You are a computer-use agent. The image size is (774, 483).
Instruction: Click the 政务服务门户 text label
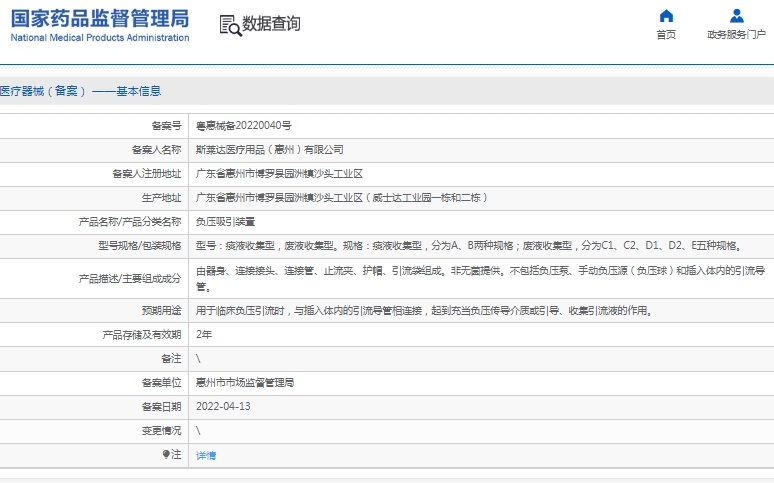(736, 35)
